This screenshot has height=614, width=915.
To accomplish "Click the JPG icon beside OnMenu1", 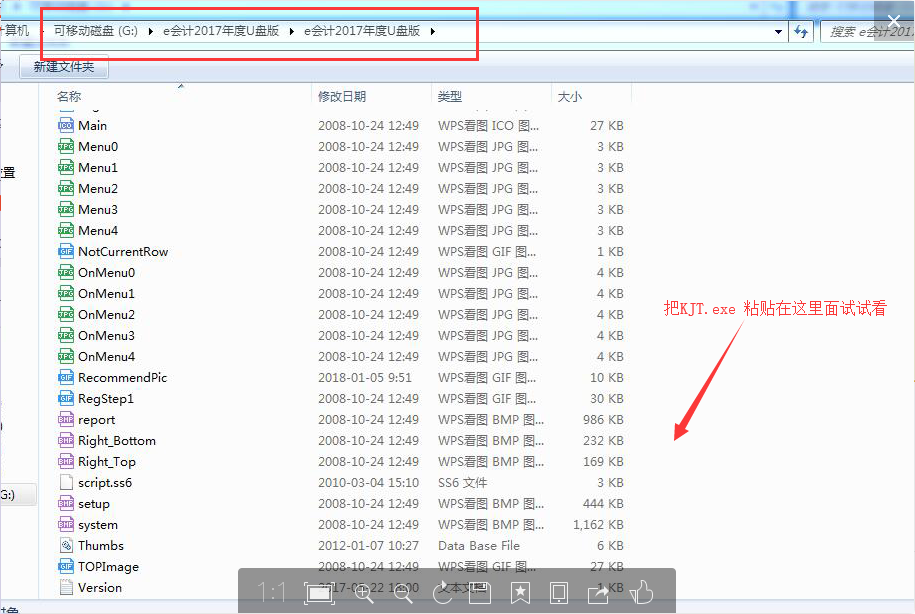I will click(65, 294).
